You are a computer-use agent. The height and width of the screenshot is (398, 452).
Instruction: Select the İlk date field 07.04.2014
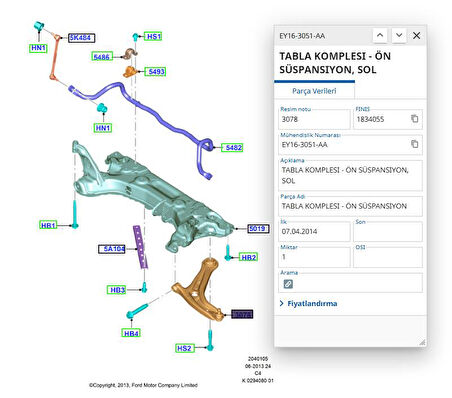[x=314, y=231]
